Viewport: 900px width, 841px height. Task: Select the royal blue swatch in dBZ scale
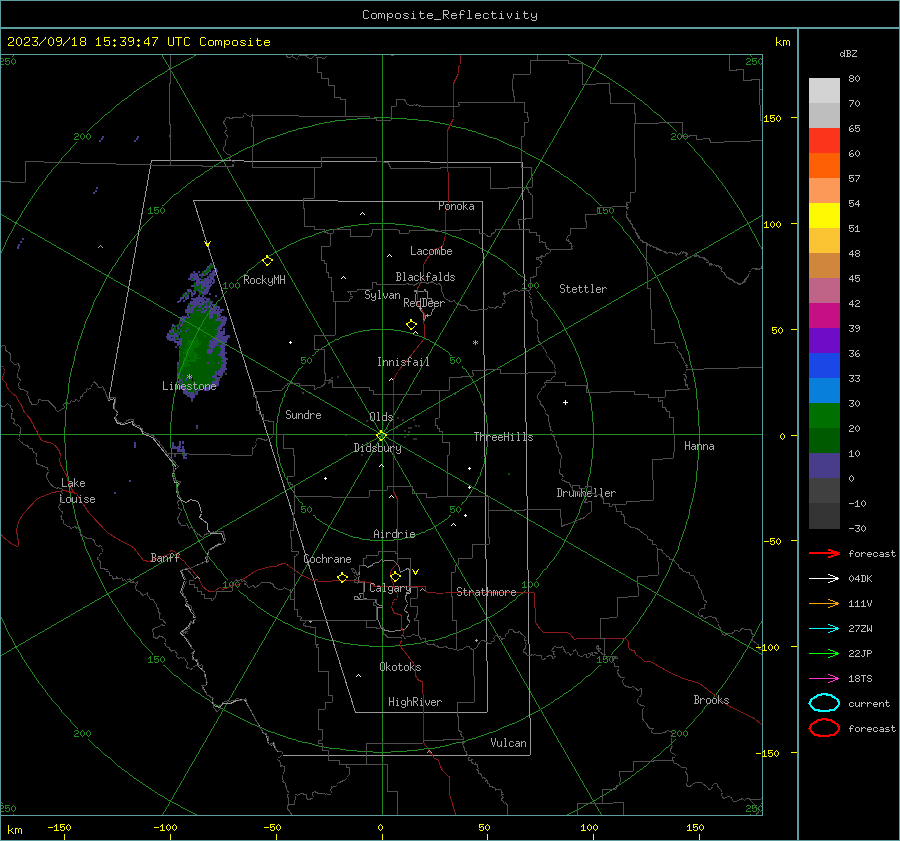pos(824,366)
